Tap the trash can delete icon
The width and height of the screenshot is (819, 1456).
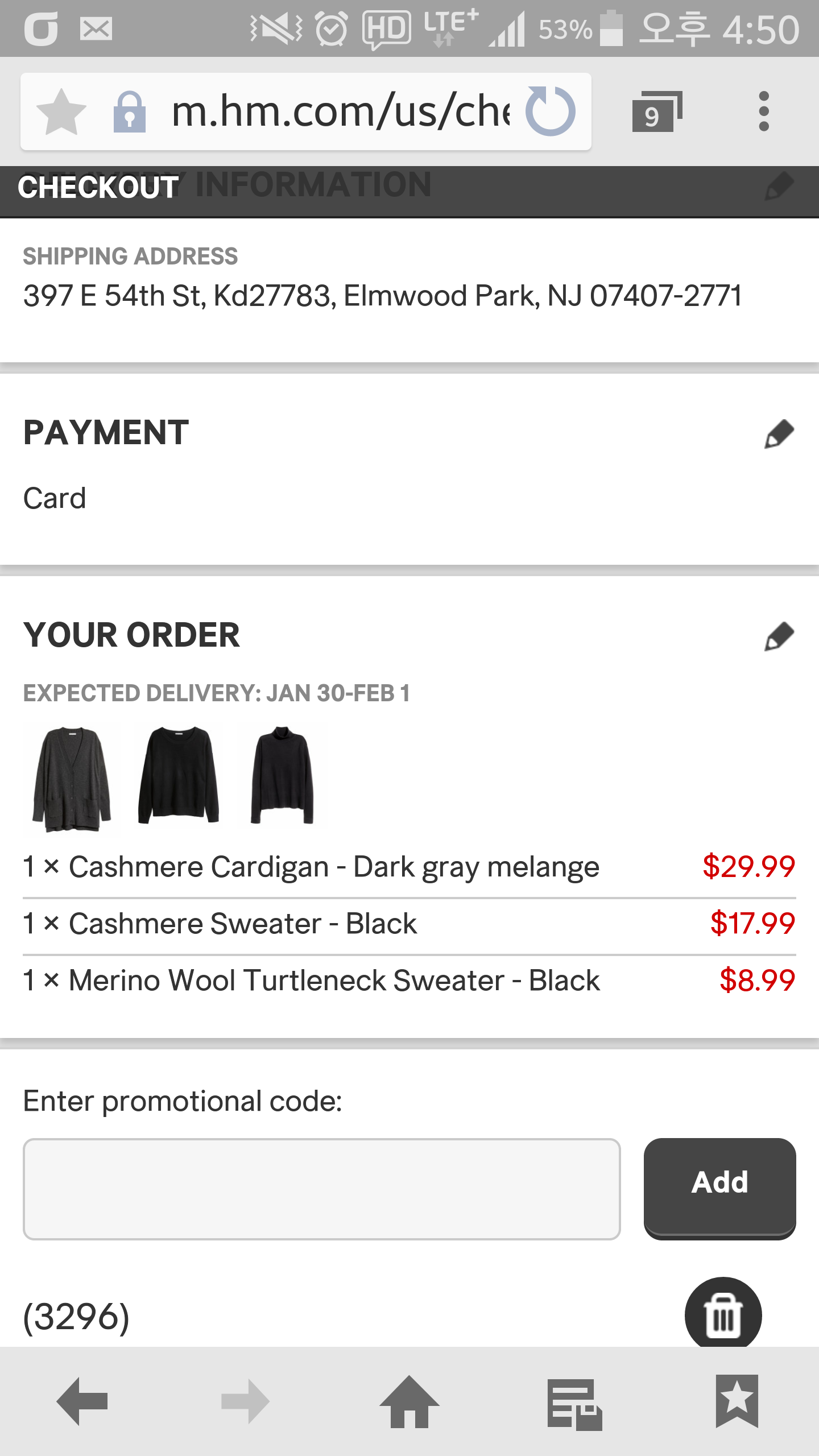tap(723, 1314)
